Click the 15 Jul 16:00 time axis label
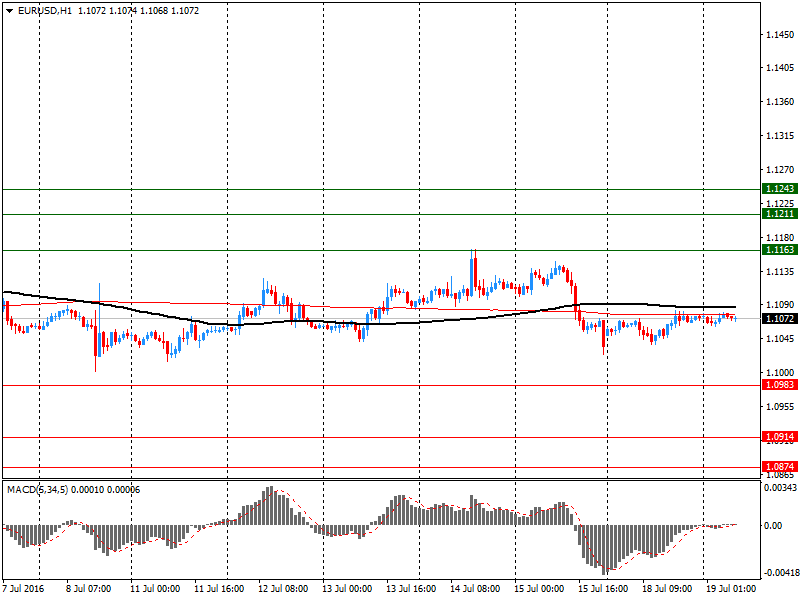Screen dimensions: 800x600 (603, 589)
